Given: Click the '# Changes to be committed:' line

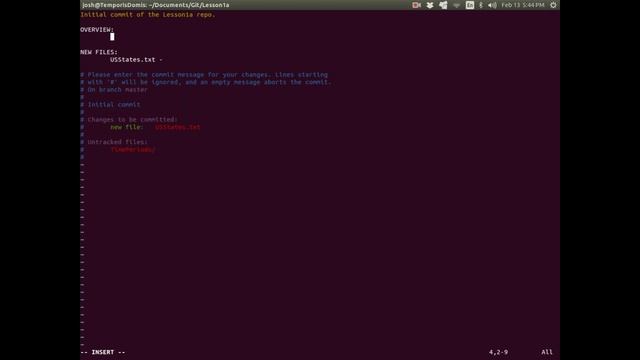Looking at the screenshot, I should (x=129, y=120).
